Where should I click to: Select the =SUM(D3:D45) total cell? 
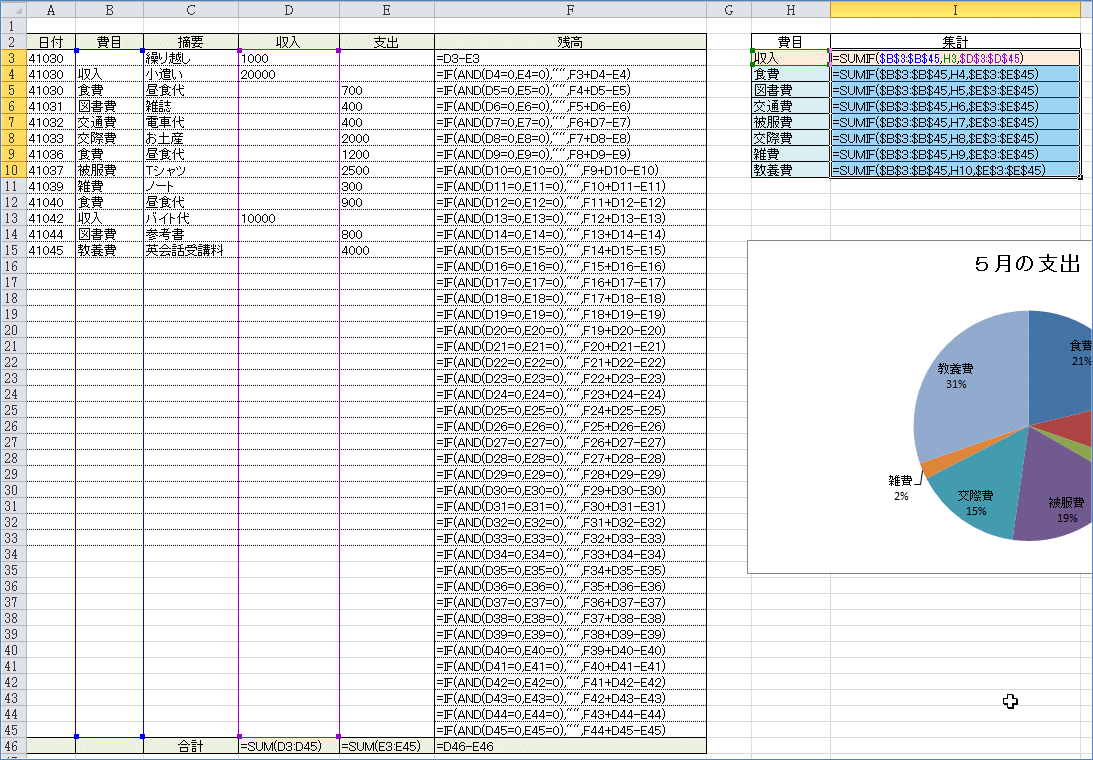click(288, 746)
